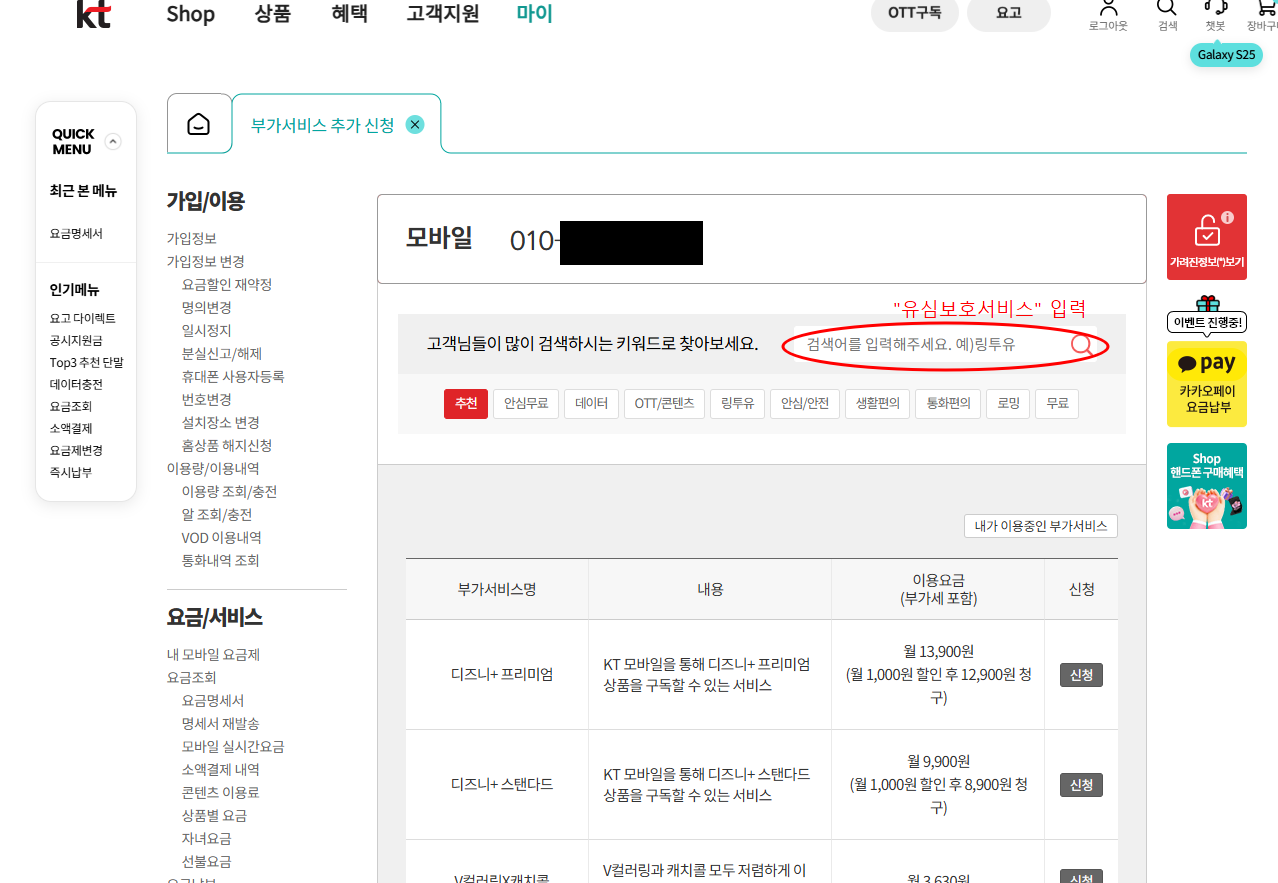Click 내가 이용중인 부가서비스 button
Image resolution: width=1278 pixels, height=883 pixels.
1041,526
